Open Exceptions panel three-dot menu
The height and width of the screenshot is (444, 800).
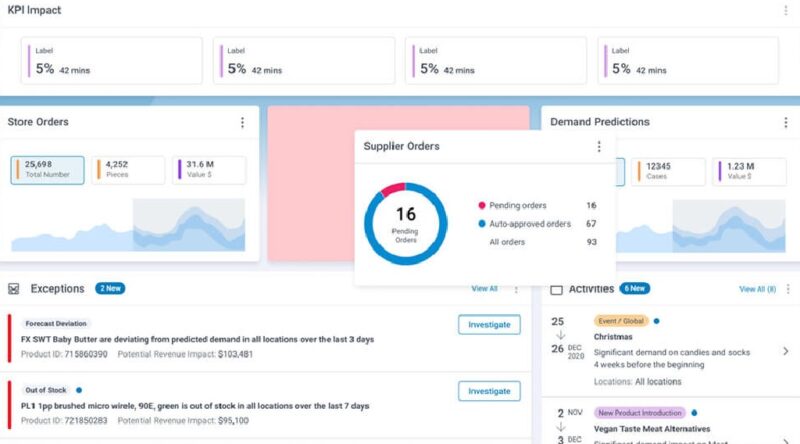tap(516, 289)
